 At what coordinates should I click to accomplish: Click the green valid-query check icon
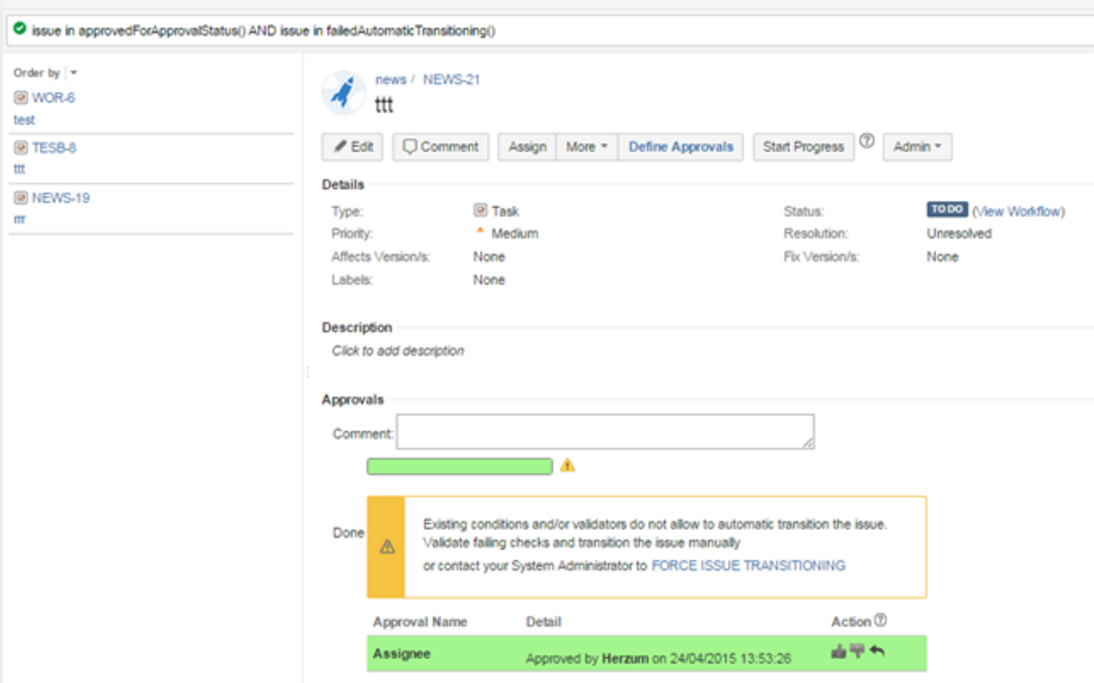click(19, 30)
